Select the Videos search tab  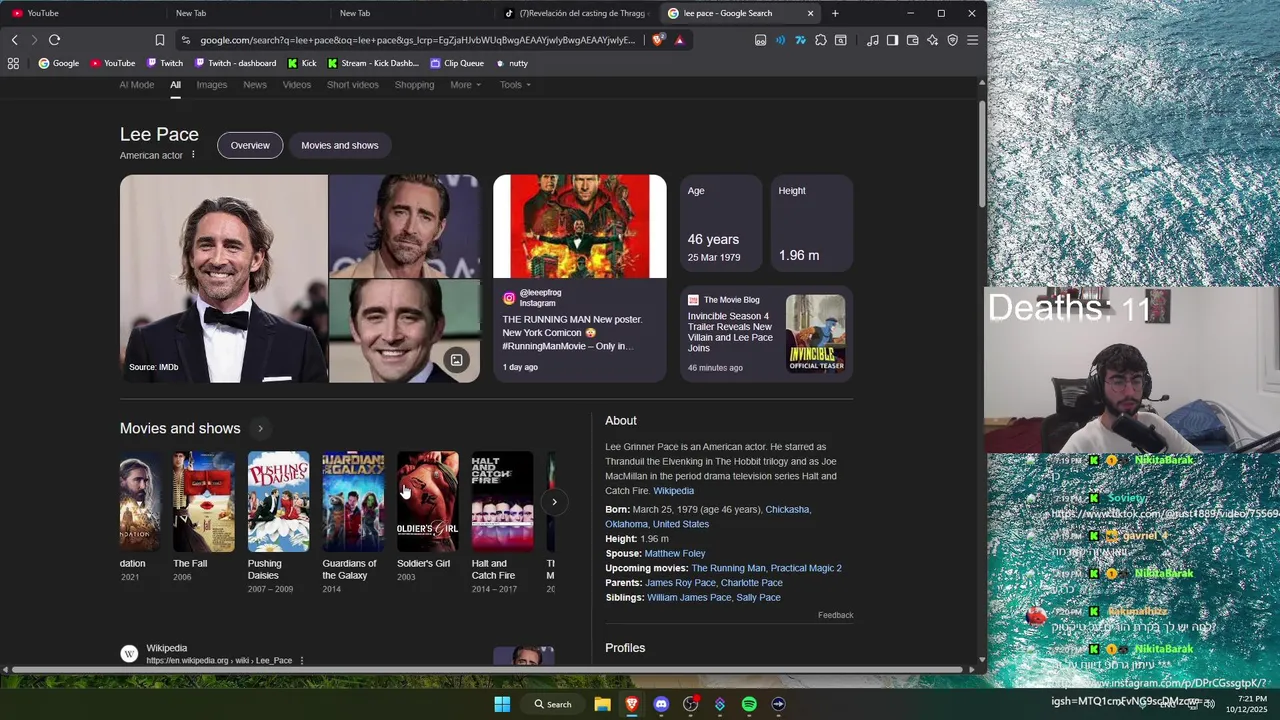click(x=296, y=85)
